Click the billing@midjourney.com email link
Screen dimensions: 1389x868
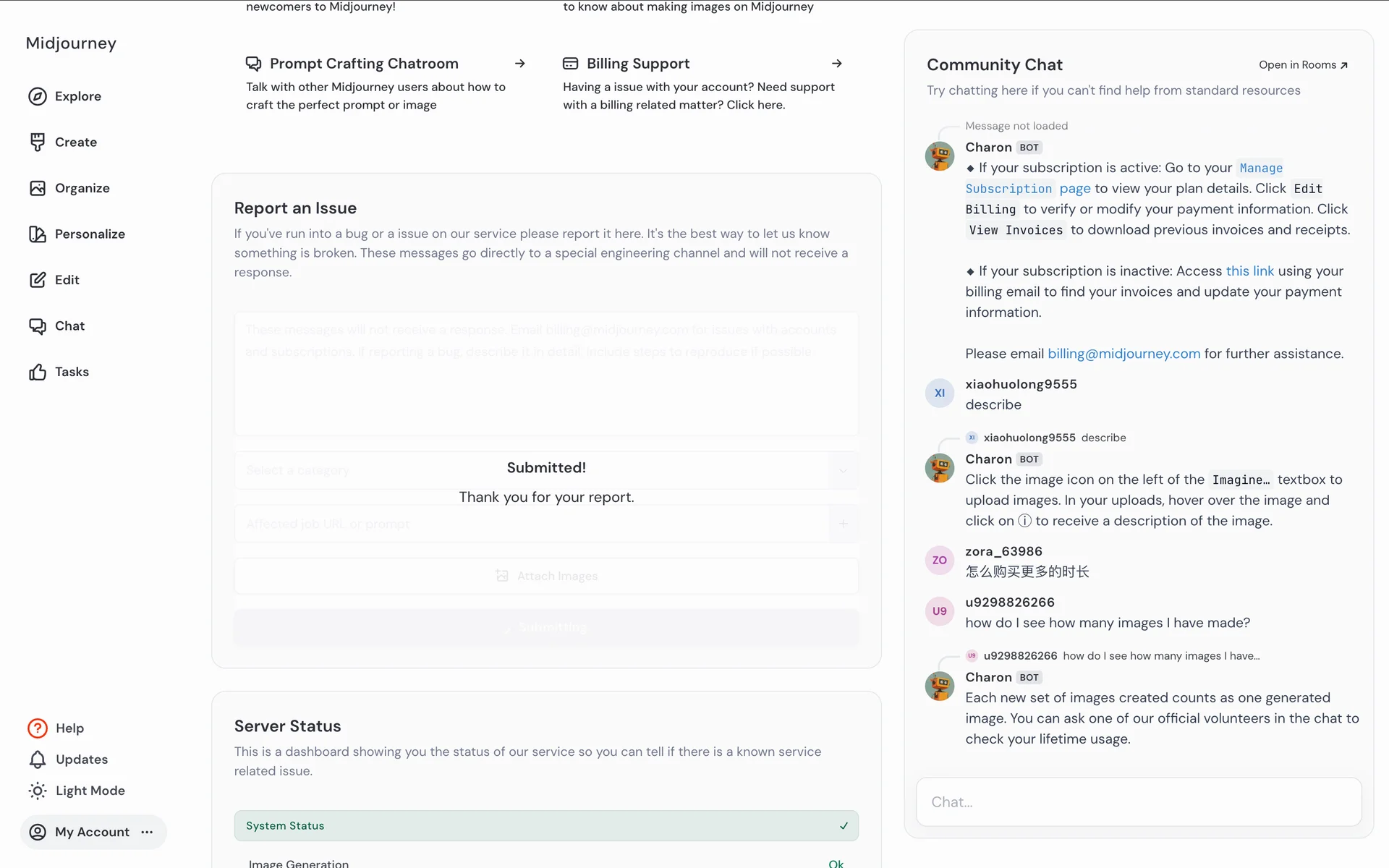pyautogui.click(x=1123, y=354)
